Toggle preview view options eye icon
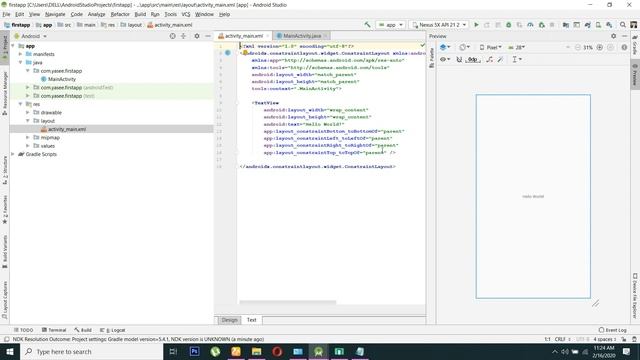This screenshot has width=640, height=360. pos(444,59)
